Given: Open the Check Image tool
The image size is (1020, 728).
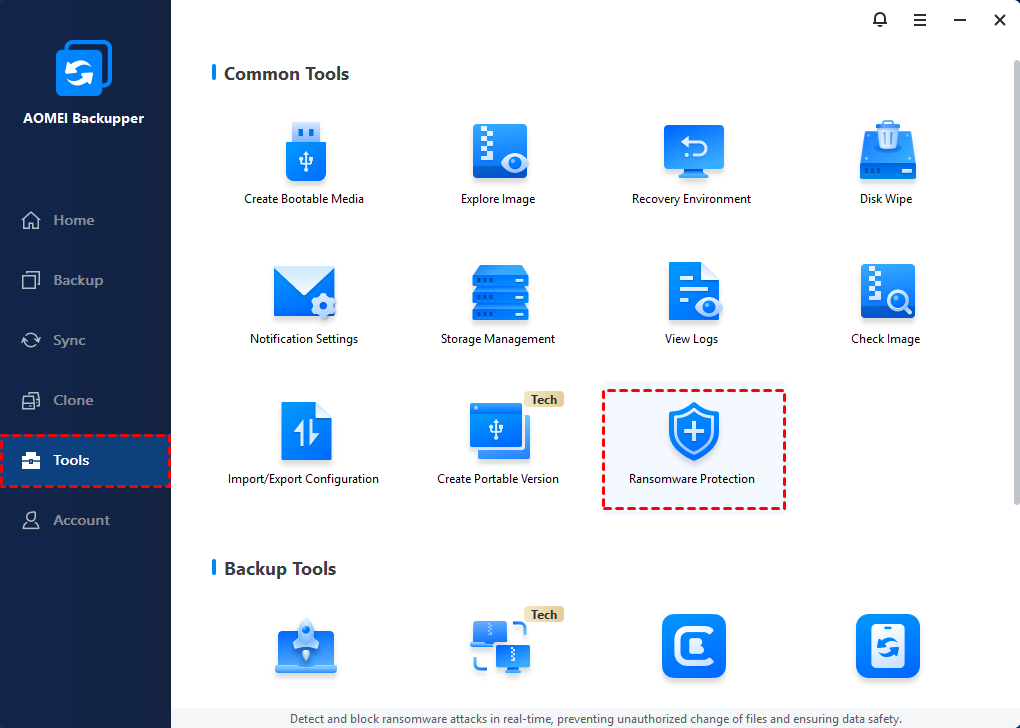Looking at the screenshot, I should point(887,304).
